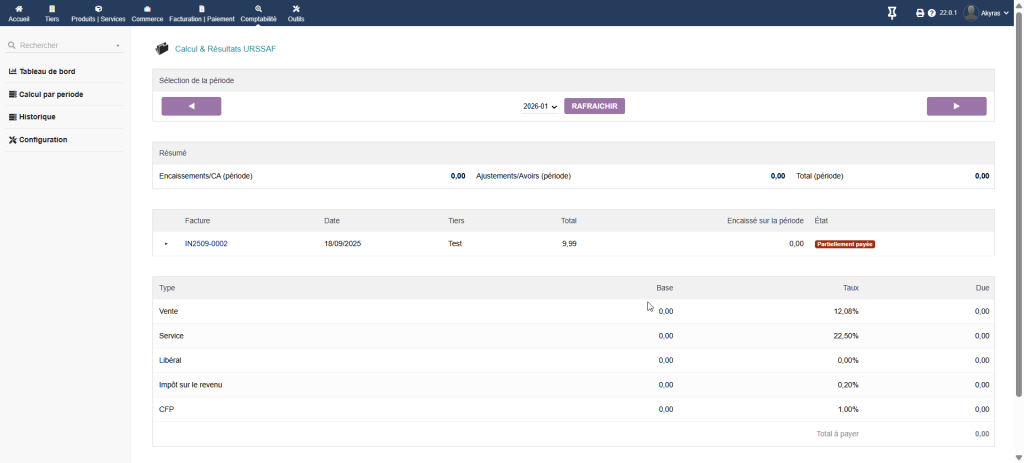Click the Résumé section heading
1024x463 pixels.
tap(172, 153)
